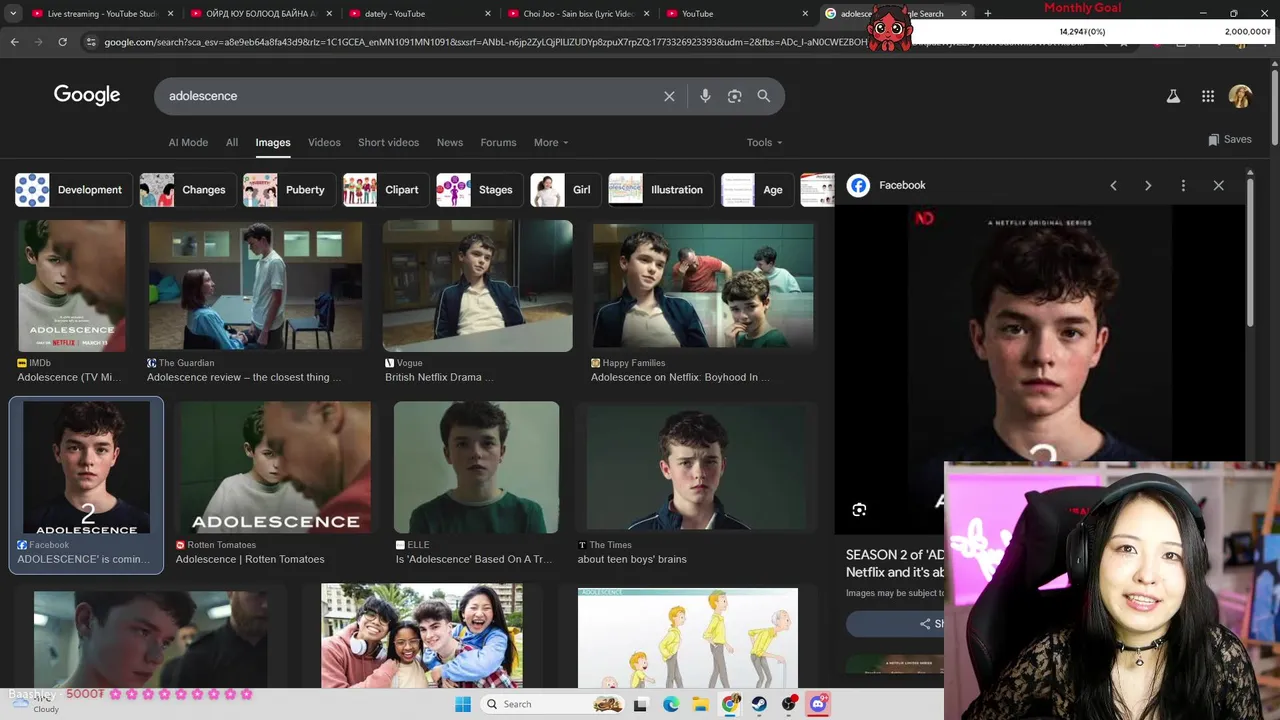Expand the More dropdown

tap(551, 142)
